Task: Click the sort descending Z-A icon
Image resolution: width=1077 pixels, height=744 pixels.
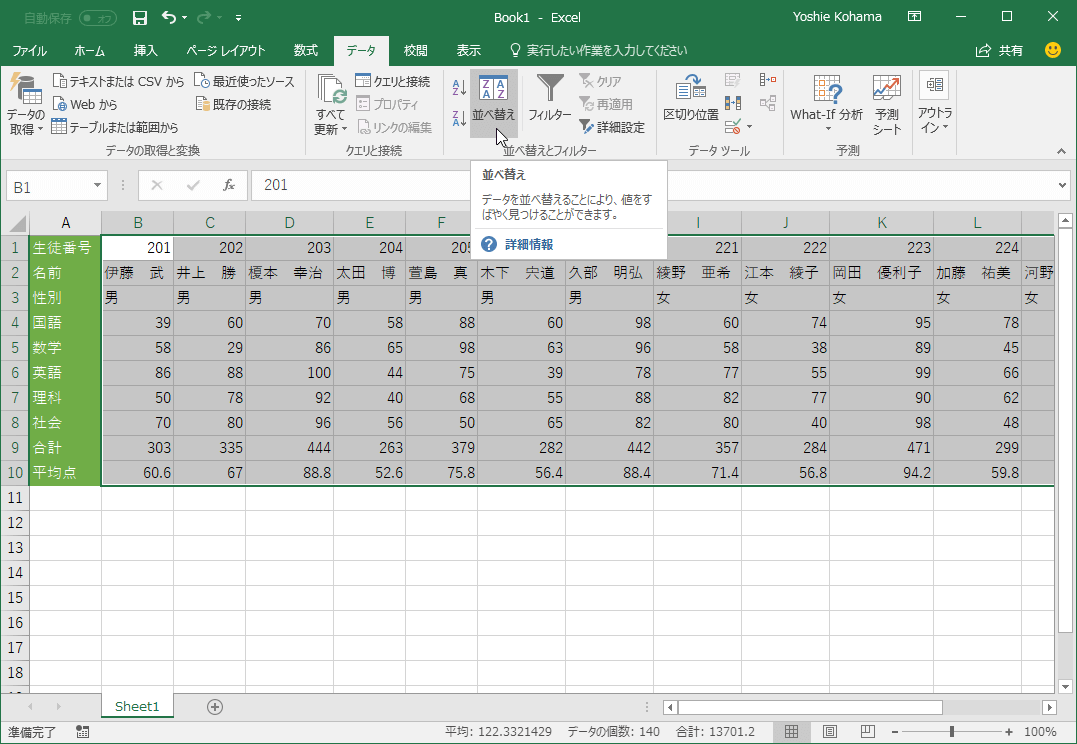Action: tap(459, 118)
